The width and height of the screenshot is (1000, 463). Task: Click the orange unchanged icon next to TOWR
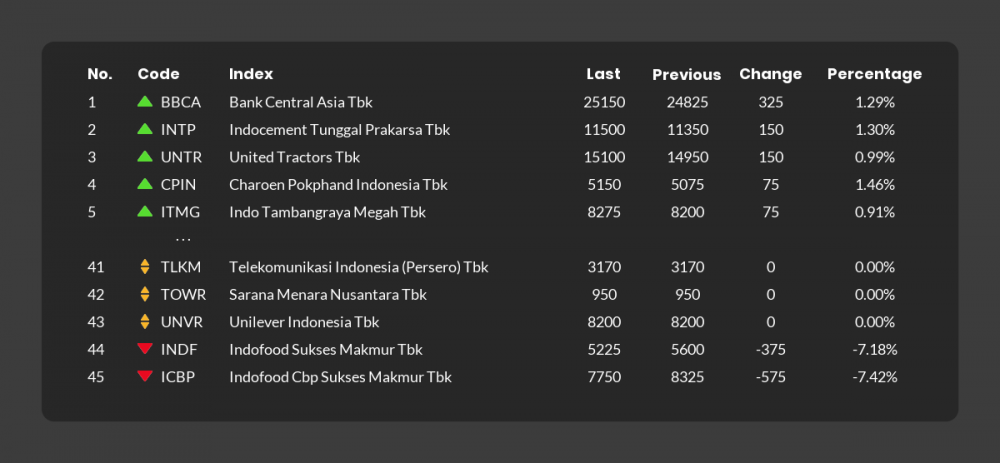tap(145, 294)
